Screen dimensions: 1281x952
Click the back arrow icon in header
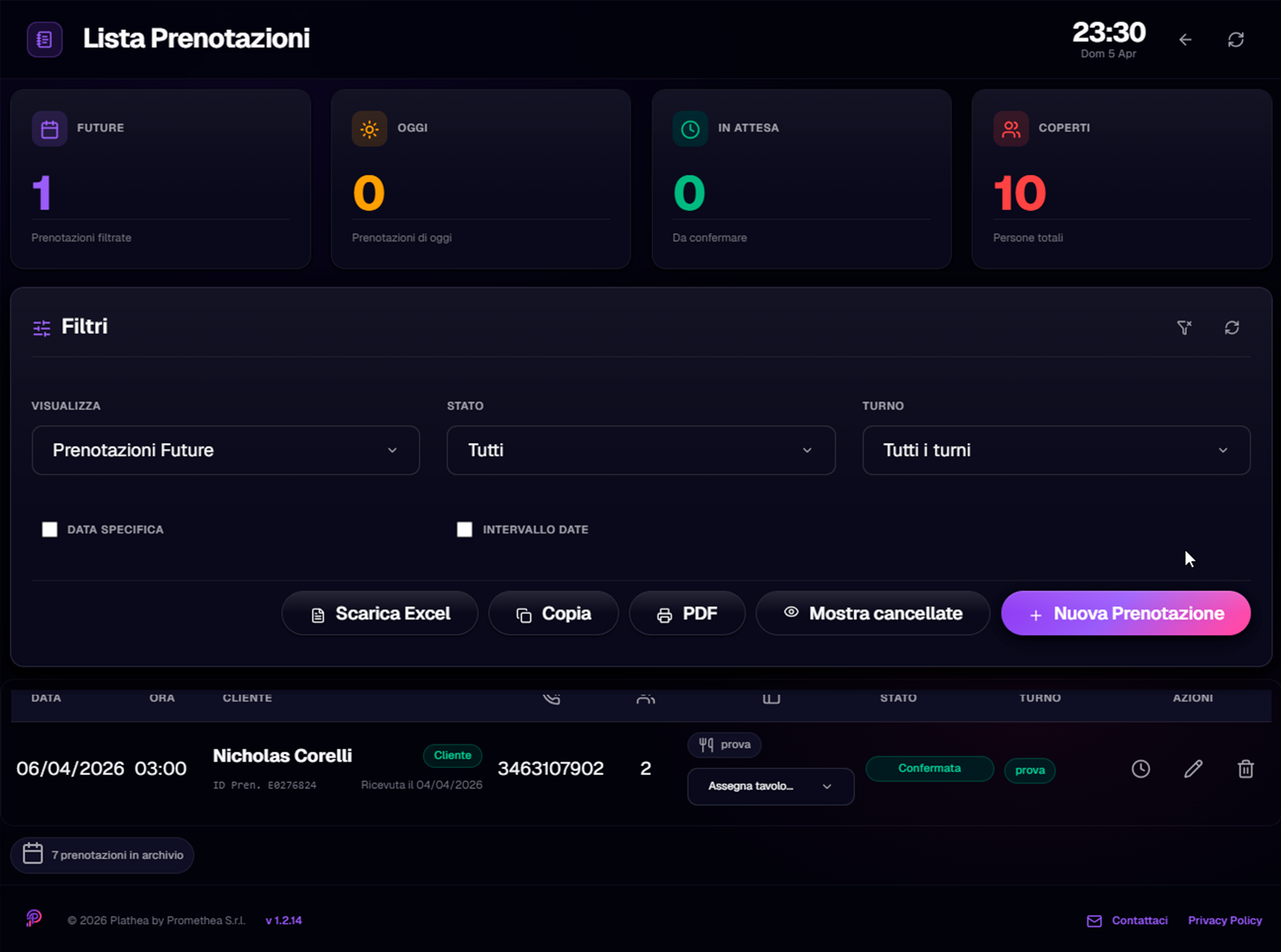[x=1185, y=40]
